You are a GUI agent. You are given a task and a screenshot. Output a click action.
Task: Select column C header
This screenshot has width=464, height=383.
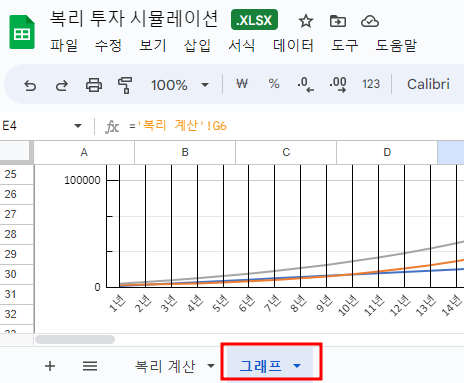286,152
